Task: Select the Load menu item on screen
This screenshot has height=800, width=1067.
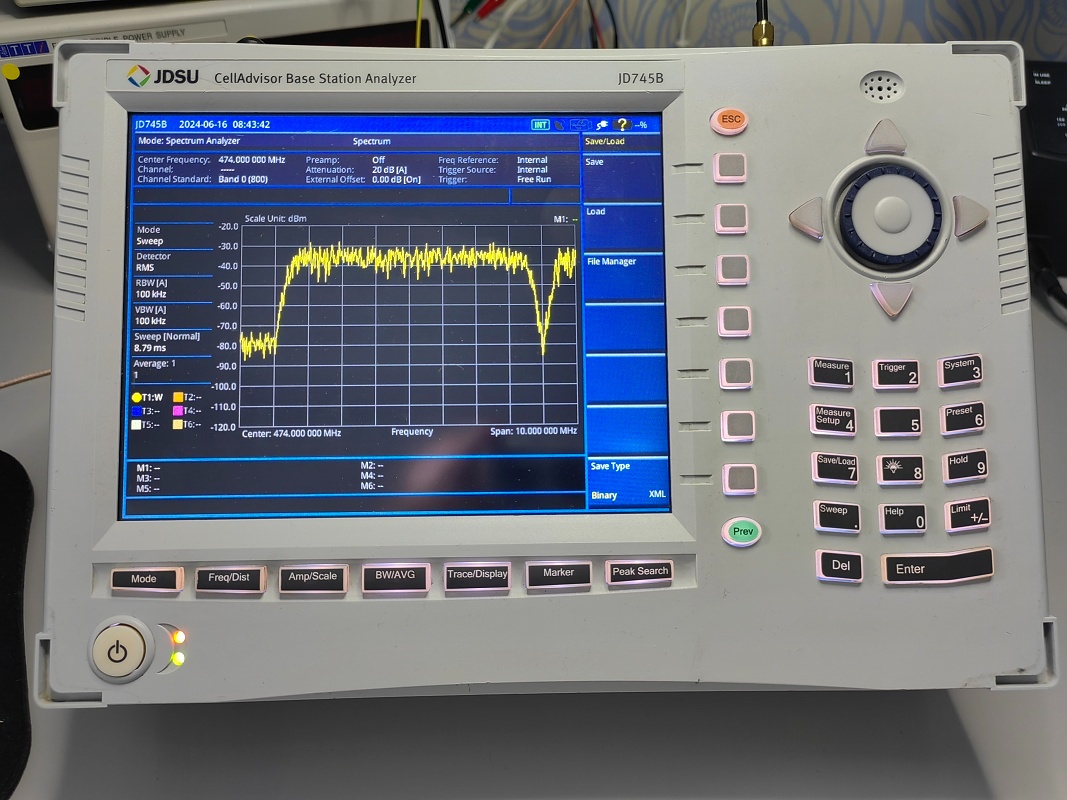Action: 623,227
